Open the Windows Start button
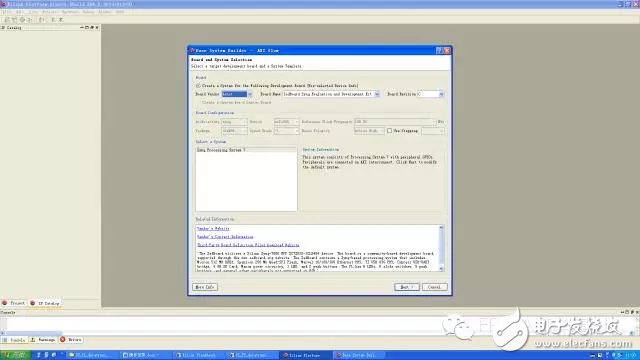This screenshot has width=640, height=360. 15,355
